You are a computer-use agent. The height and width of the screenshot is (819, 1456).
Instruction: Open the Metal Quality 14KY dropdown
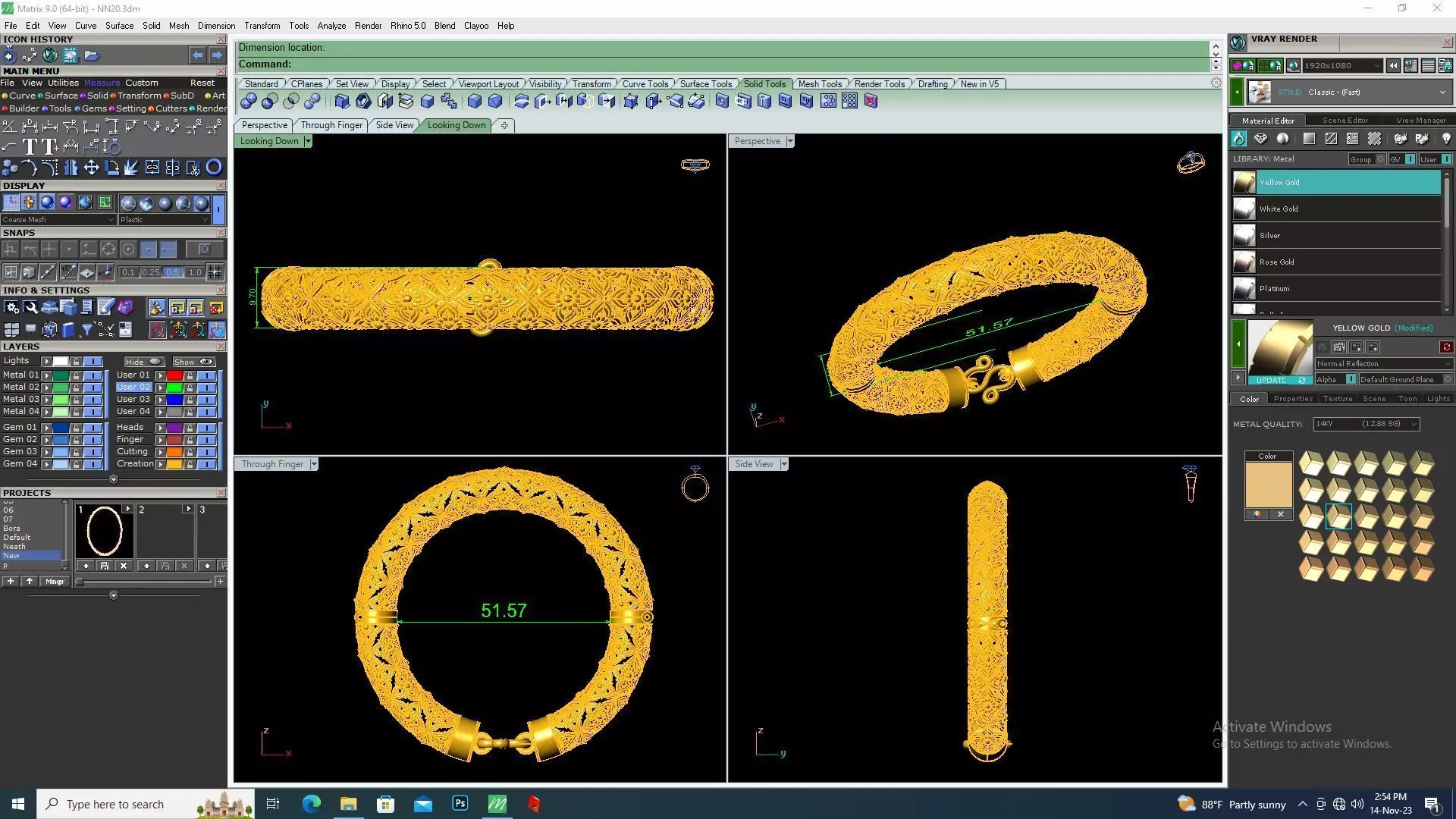[x=1367, y=424]
